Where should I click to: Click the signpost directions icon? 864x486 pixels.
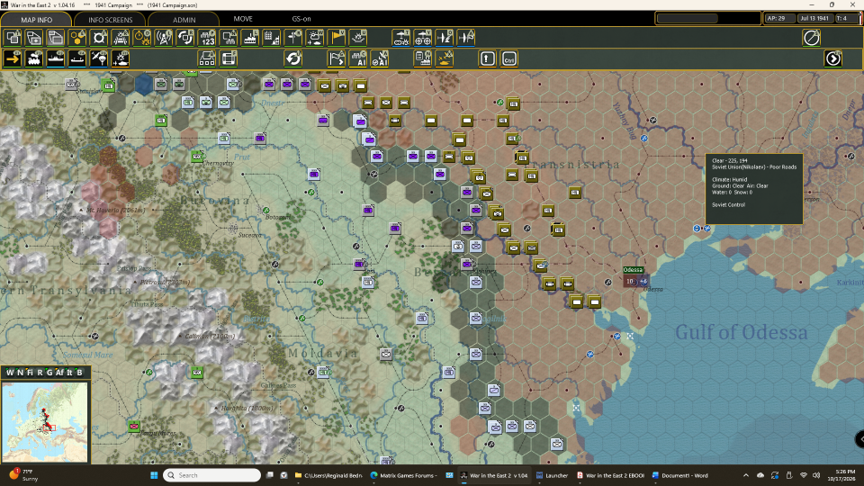coord(293,38)
